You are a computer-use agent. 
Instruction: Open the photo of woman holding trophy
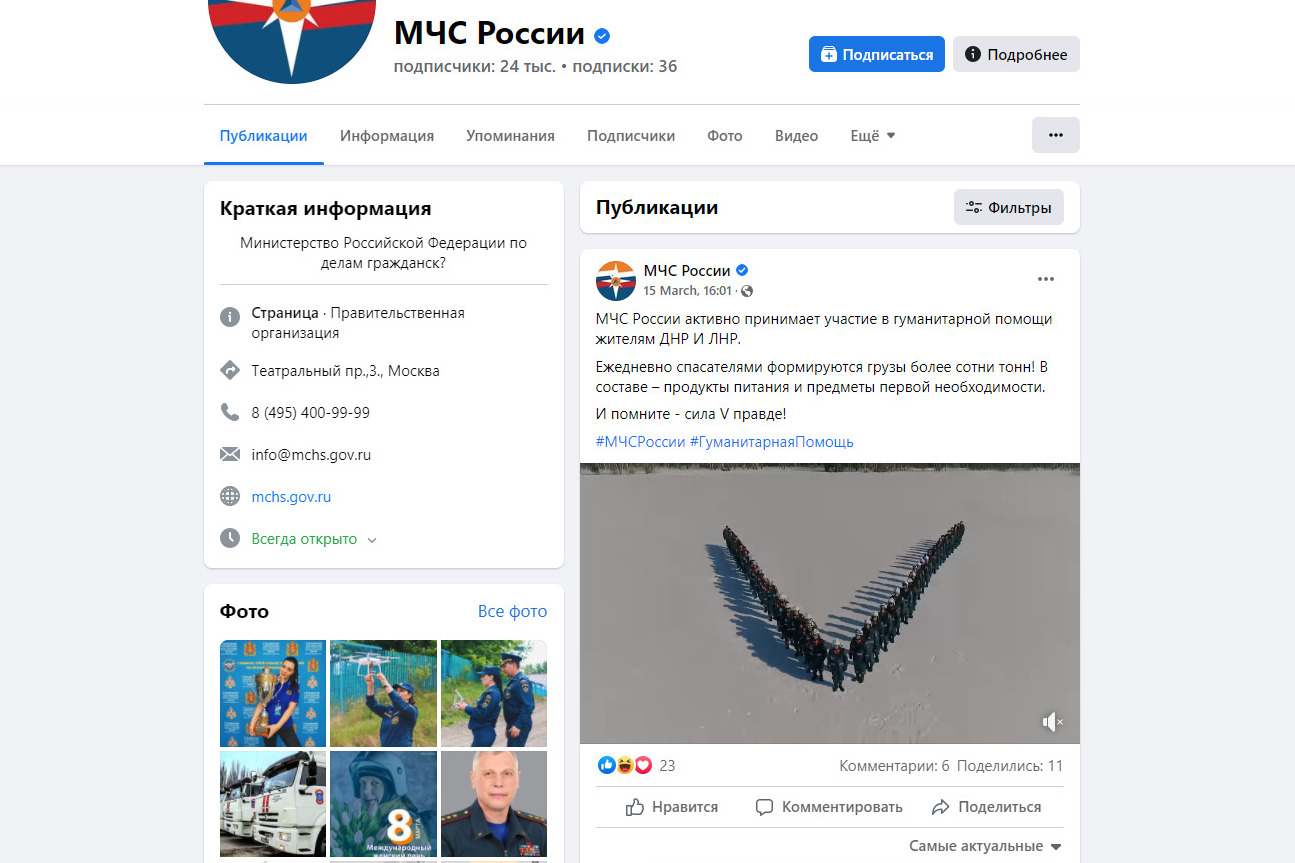pos(273,693)
